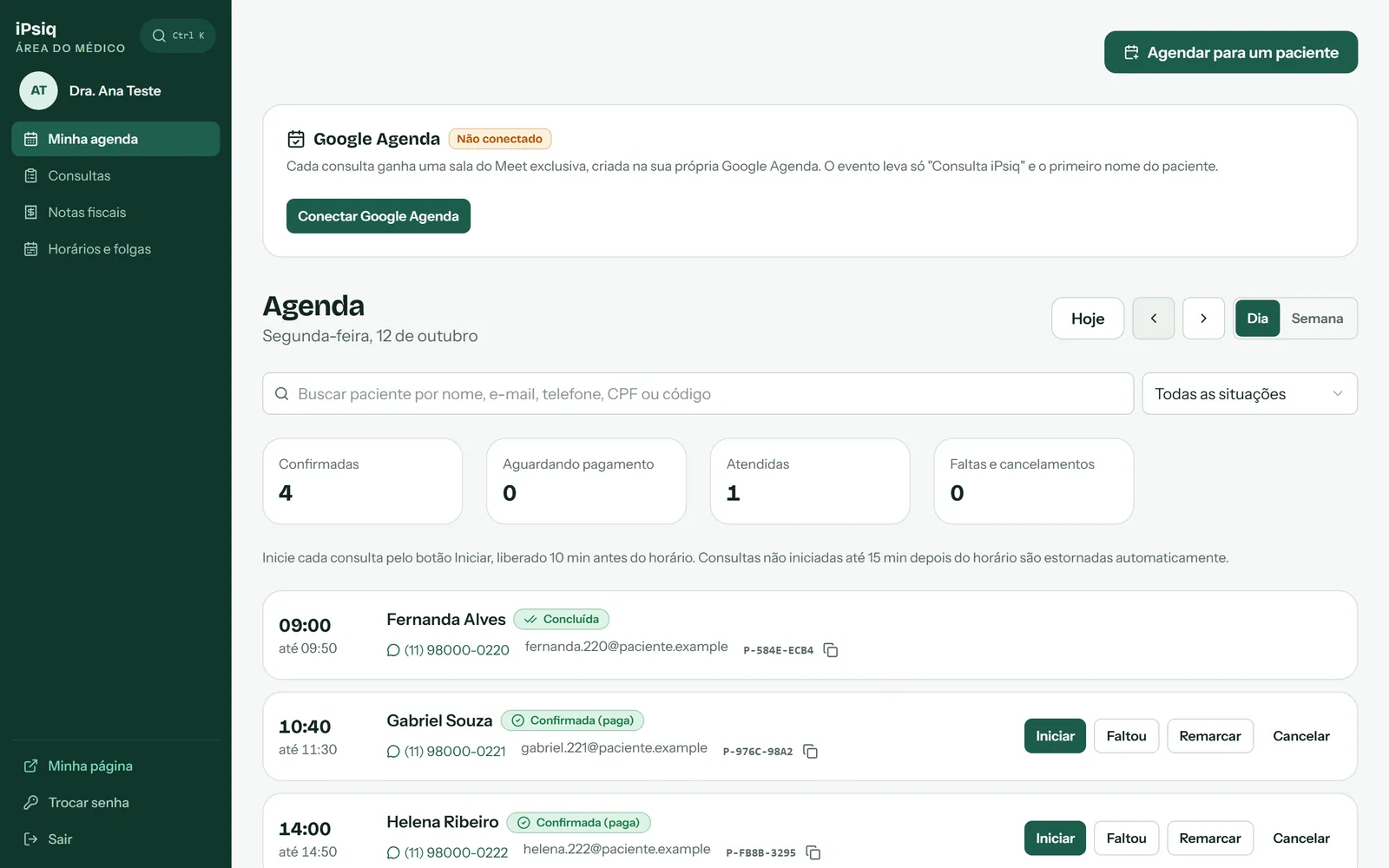The height and width of the screenshot is (868, 1389).
Task: Copy patient code P-976C-98A2
Action: (x=811, y=752)
